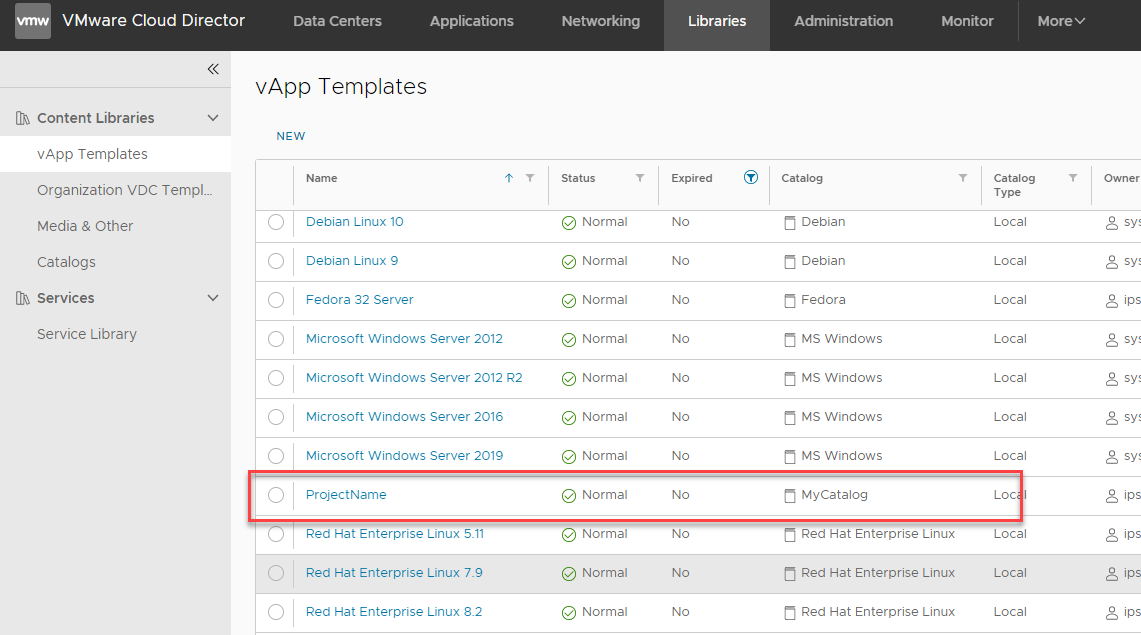Open the active Expired column filter icon

coord(751,177)
